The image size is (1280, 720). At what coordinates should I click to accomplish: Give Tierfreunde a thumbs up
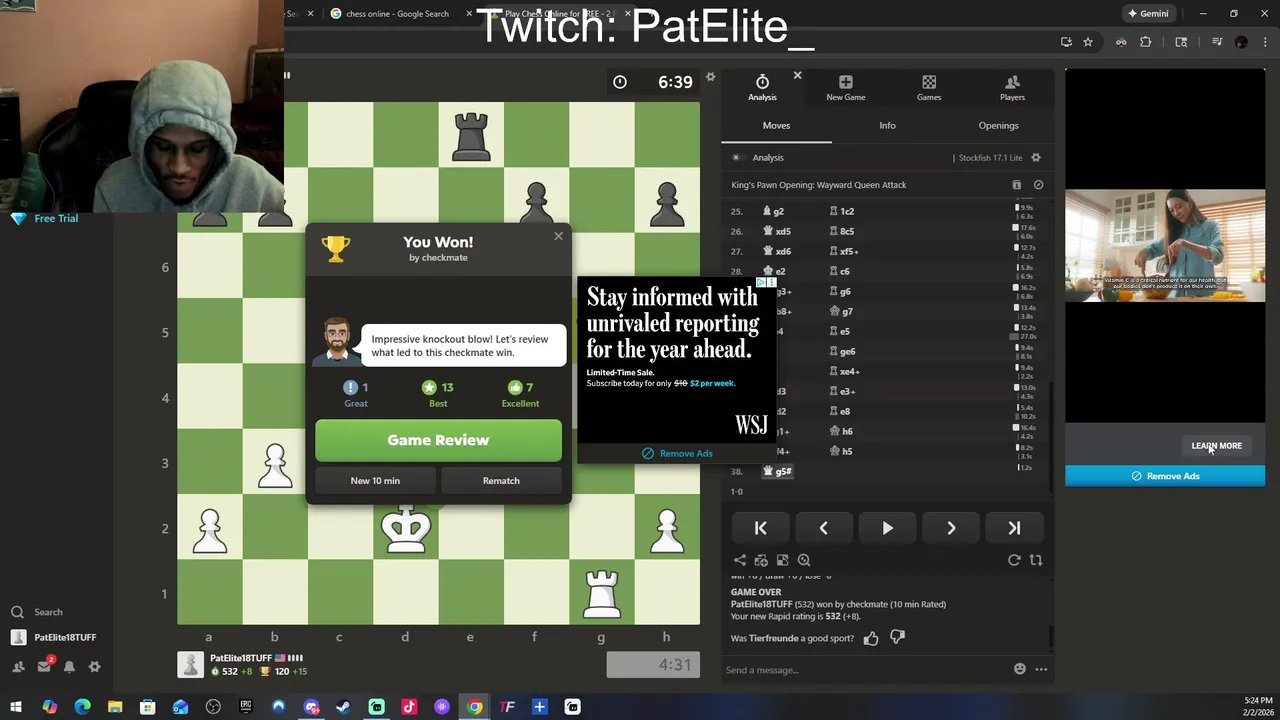click(x=871, y=638)
